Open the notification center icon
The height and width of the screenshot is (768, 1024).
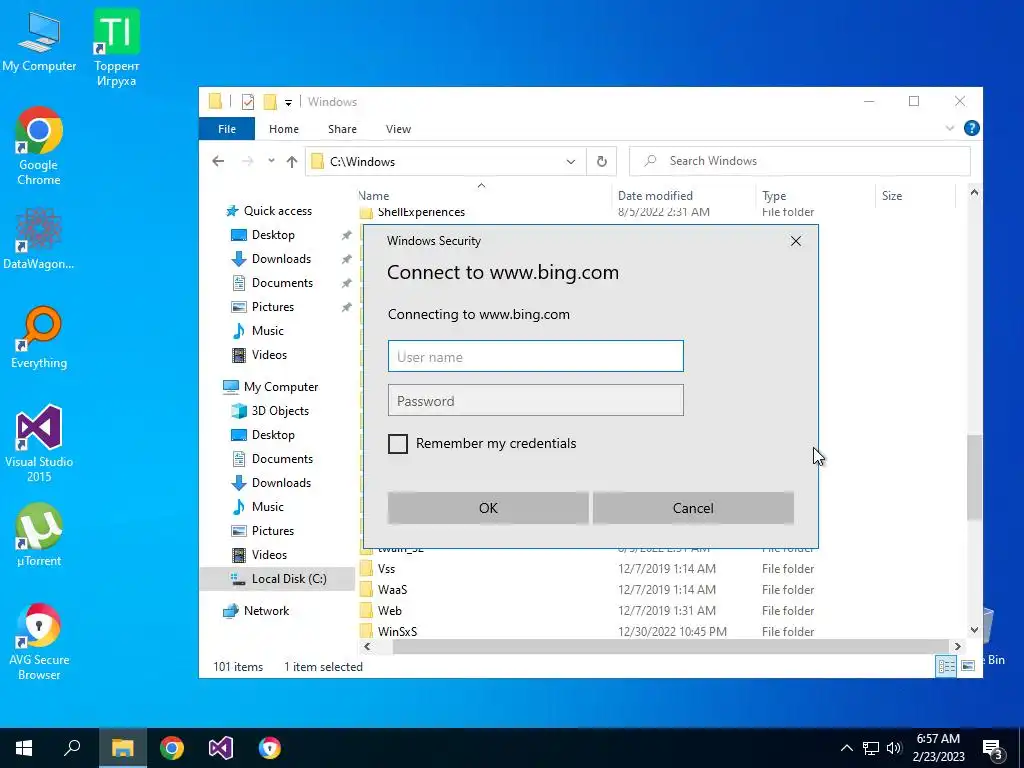(x=993, y=749)
